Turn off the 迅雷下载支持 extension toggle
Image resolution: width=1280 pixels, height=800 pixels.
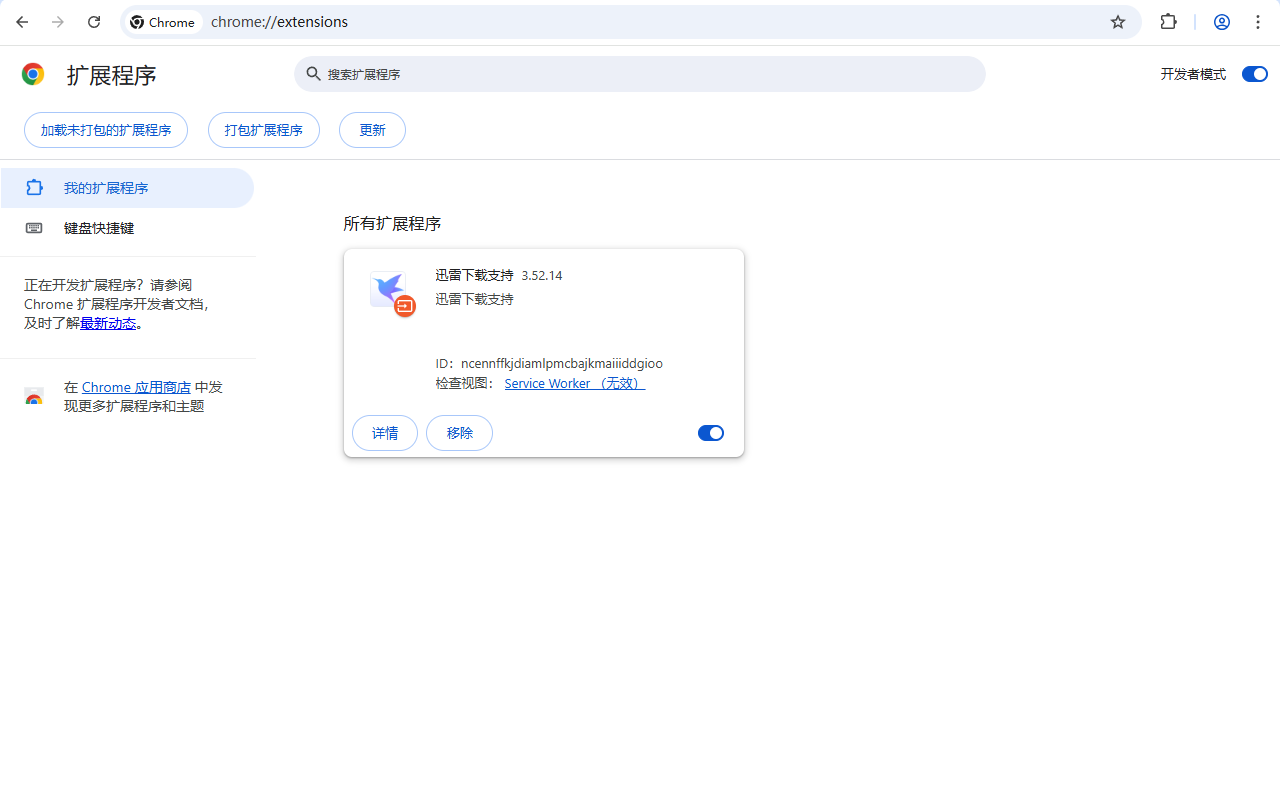710,433
